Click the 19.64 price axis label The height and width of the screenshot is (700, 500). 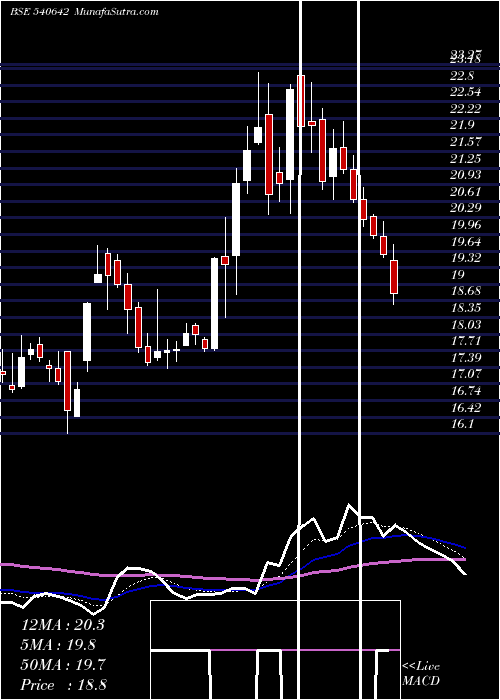(x=466, y=242)
